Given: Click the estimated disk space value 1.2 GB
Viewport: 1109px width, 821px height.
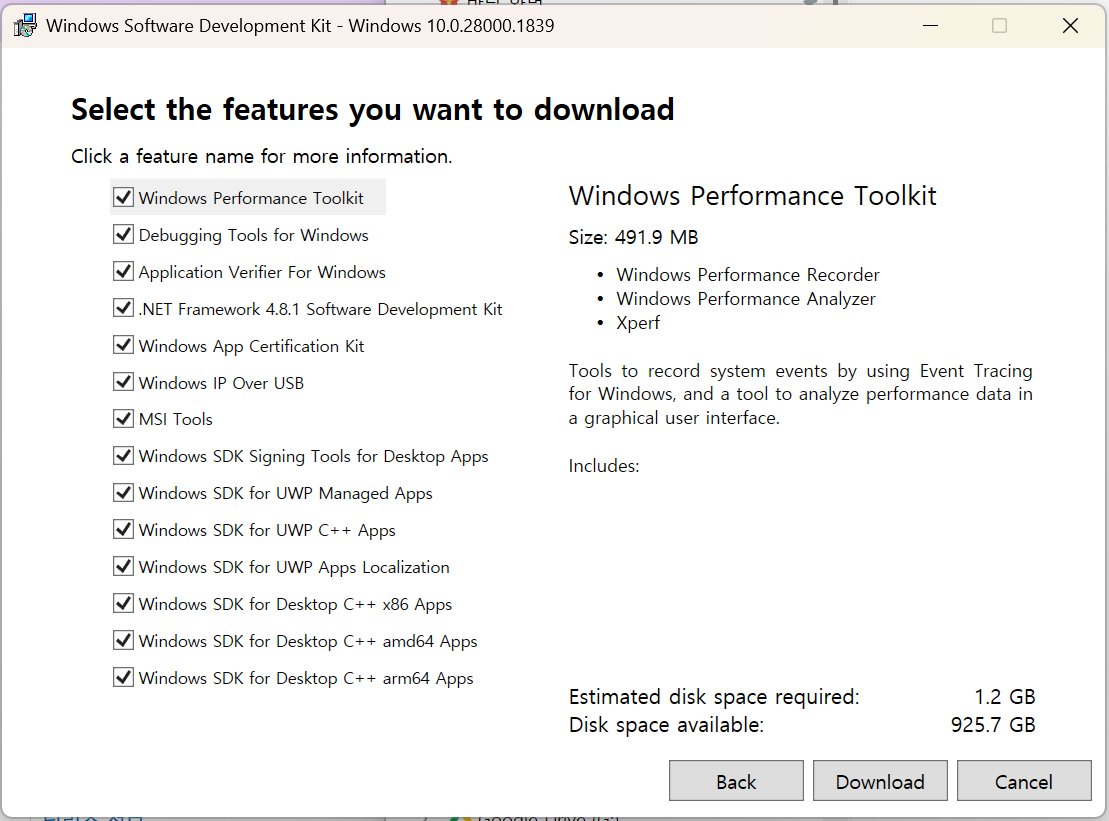Looking at the screenshot, I should click(1004, 697).
